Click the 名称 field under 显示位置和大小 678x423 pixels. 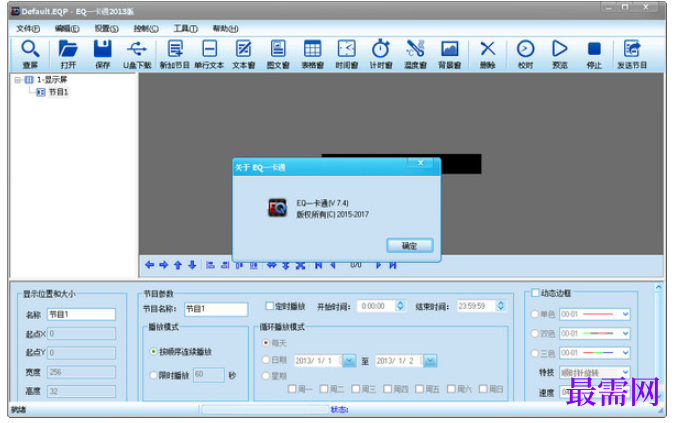point(81,314)
